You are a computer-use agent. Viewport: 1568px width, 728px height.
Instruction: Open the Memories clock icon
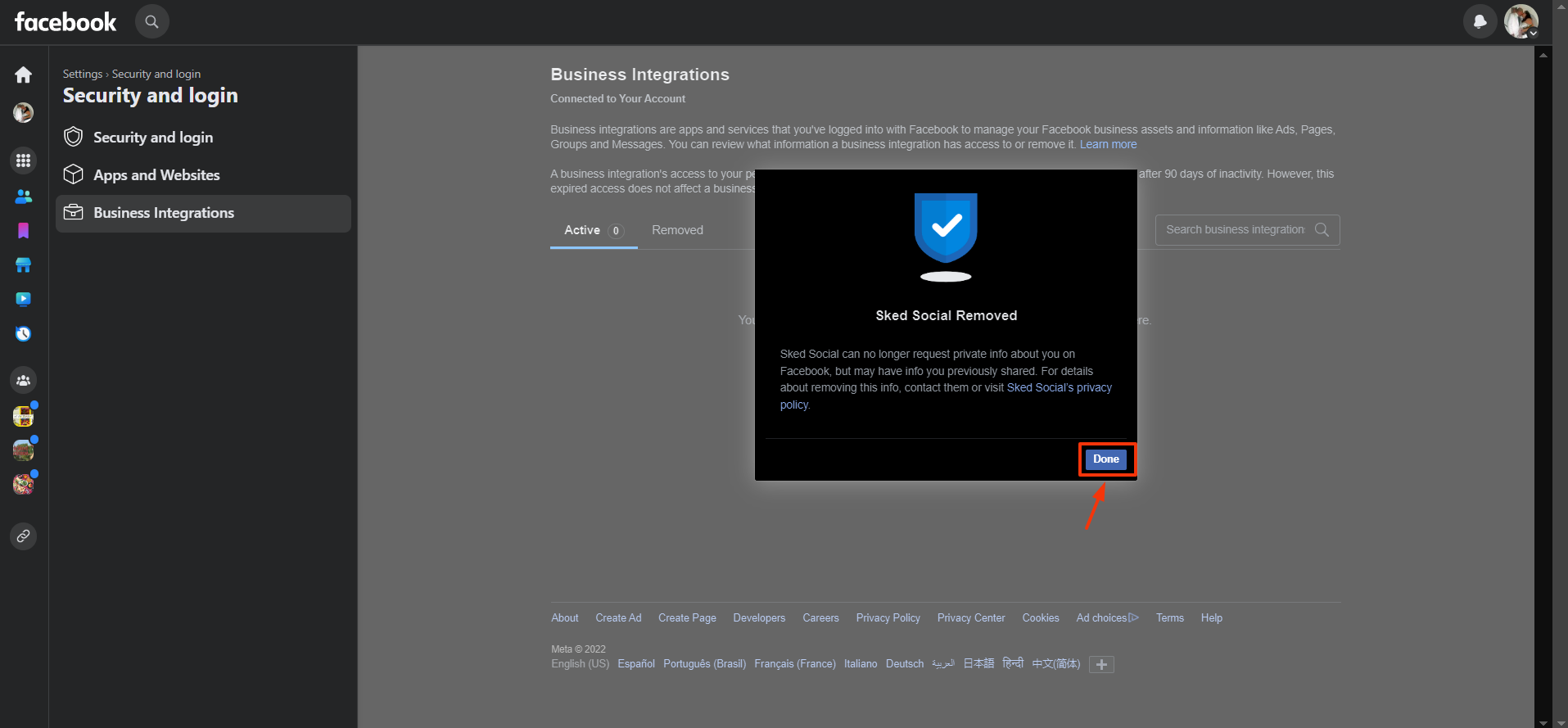click(23, 334)
